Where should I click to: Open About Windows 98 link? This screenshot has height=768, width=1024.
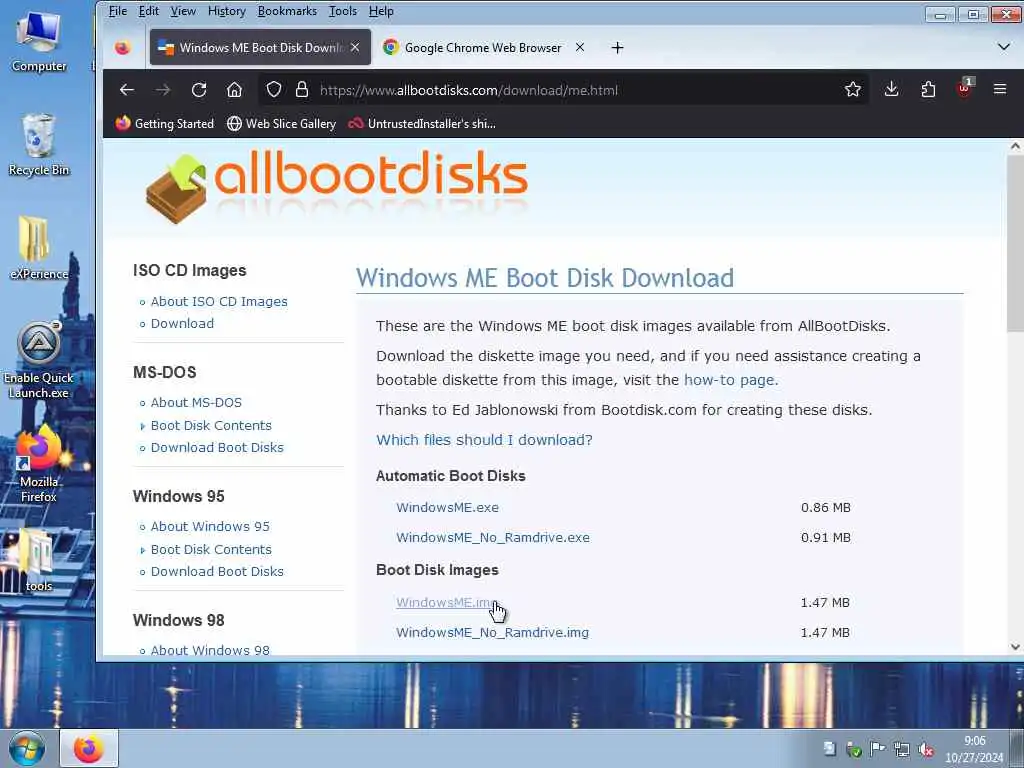coord(210,650)
